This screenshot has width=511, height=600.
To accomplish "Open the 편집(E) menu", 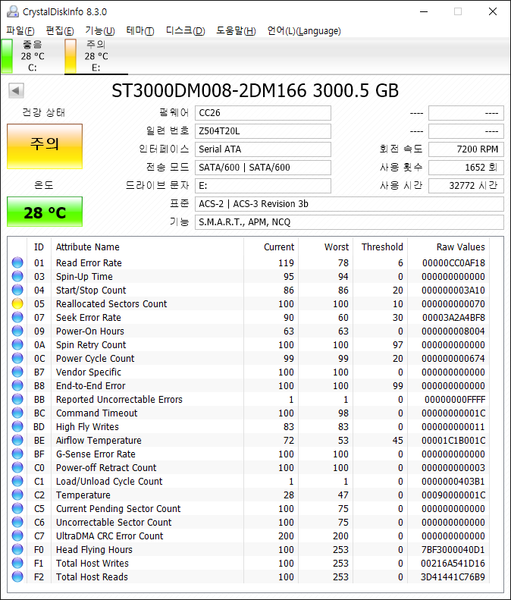I will pyautogui.click(x=60, y=31).
